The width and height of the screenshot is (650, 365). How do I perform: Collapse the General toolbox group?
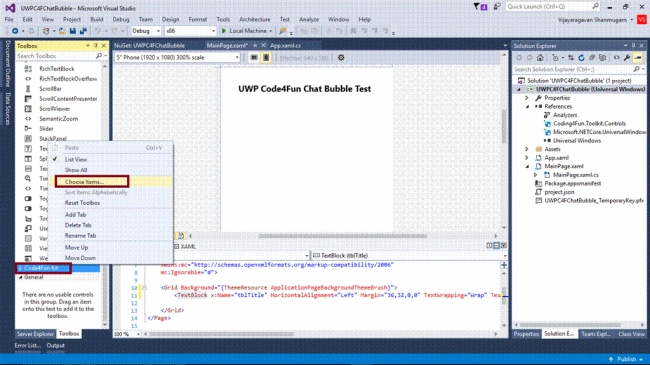click(x=20, y=277)
